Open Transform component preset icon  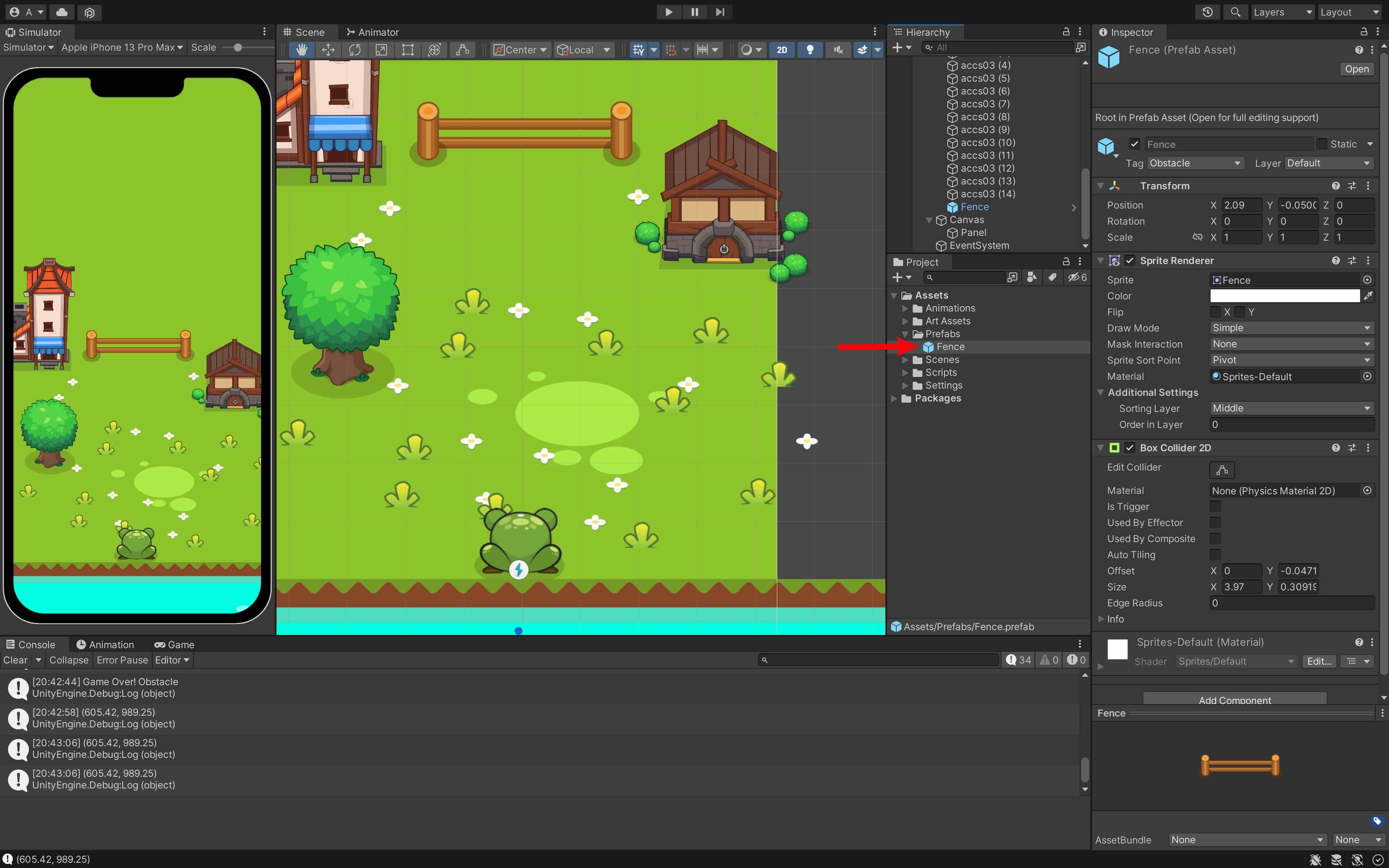tap(1352, 186)
